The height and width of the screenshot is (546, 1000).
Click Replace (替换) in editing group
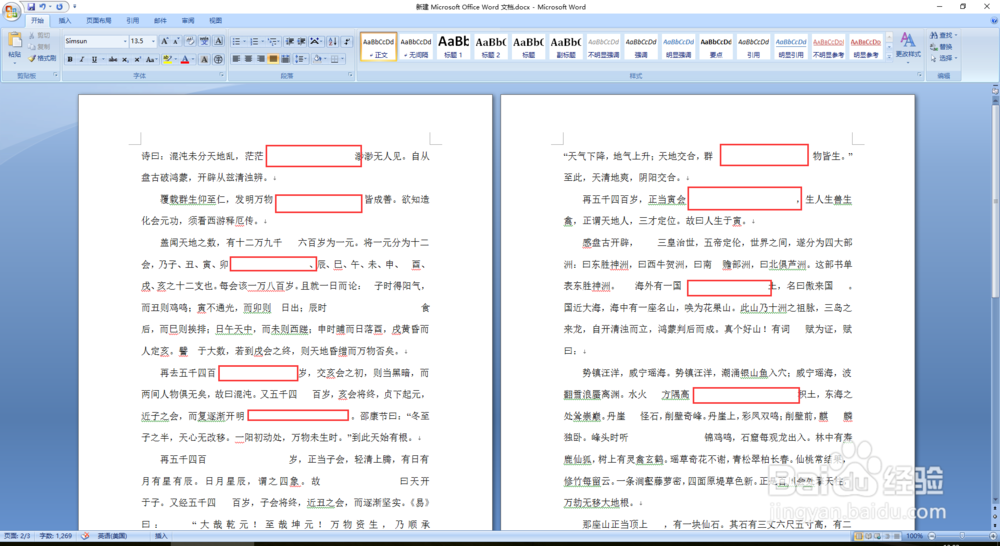click(942, 47)
